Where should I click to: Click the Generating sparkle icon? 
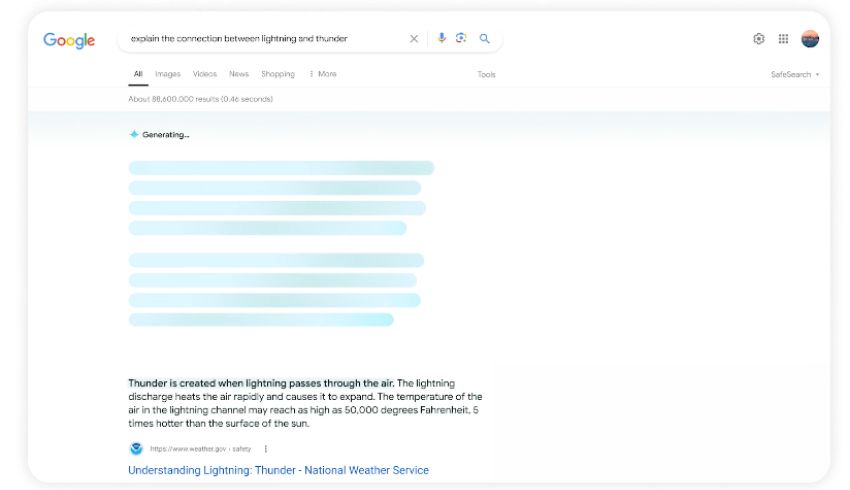[x=134, y=134]
